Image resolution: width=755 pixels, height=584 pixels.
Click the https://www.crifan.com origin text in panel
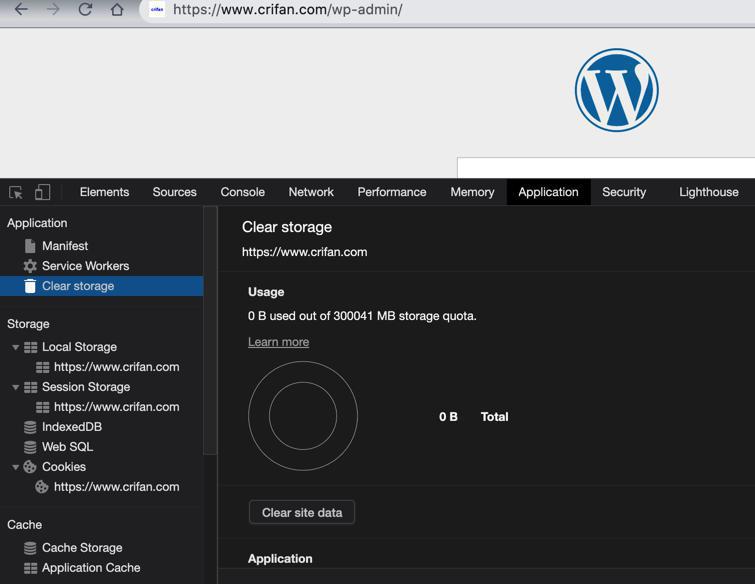304,252
